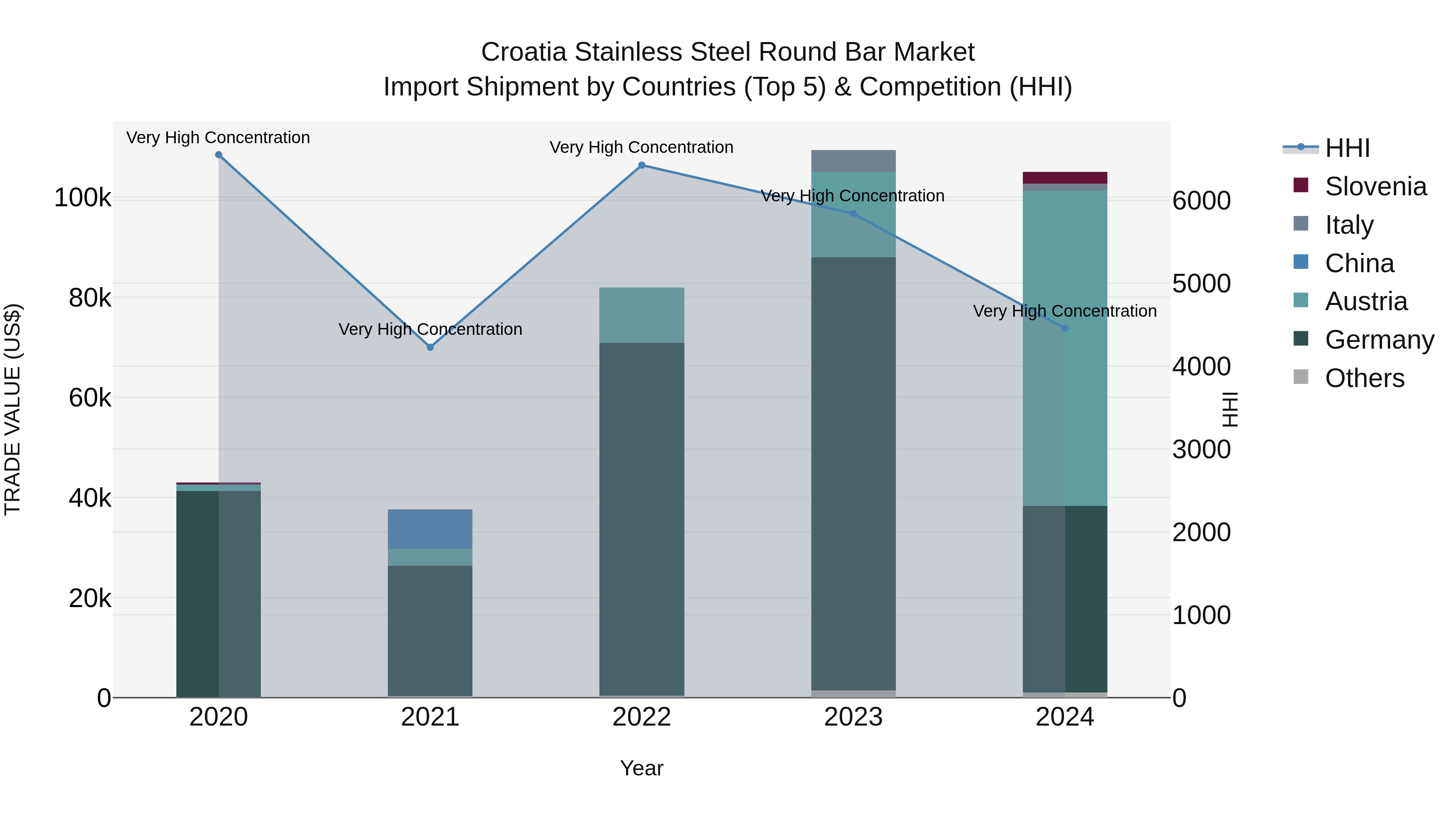
Task: Click the 2022 x-axis label
Action: click(x=641, y=717)
